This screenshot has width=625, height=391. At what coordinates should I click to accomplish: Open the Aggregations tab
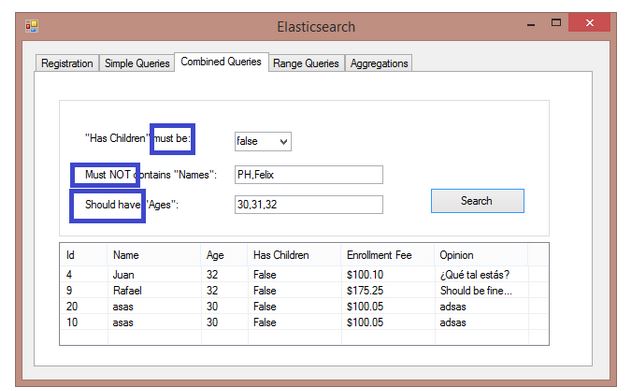click(x=379, y=63)
